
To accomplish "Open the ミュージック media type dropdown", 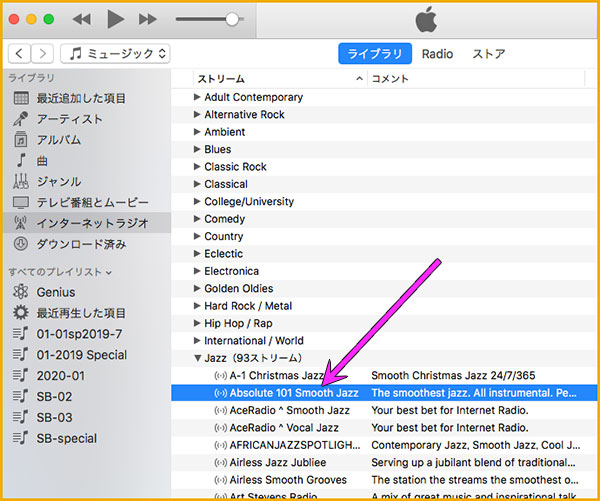I will pos(116,53).
